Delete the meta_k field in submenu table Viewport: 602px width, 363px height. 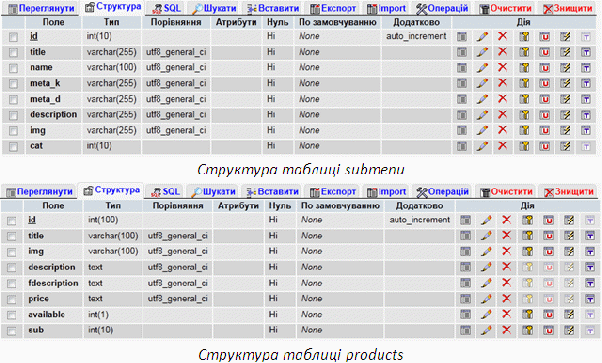point(503,83)
